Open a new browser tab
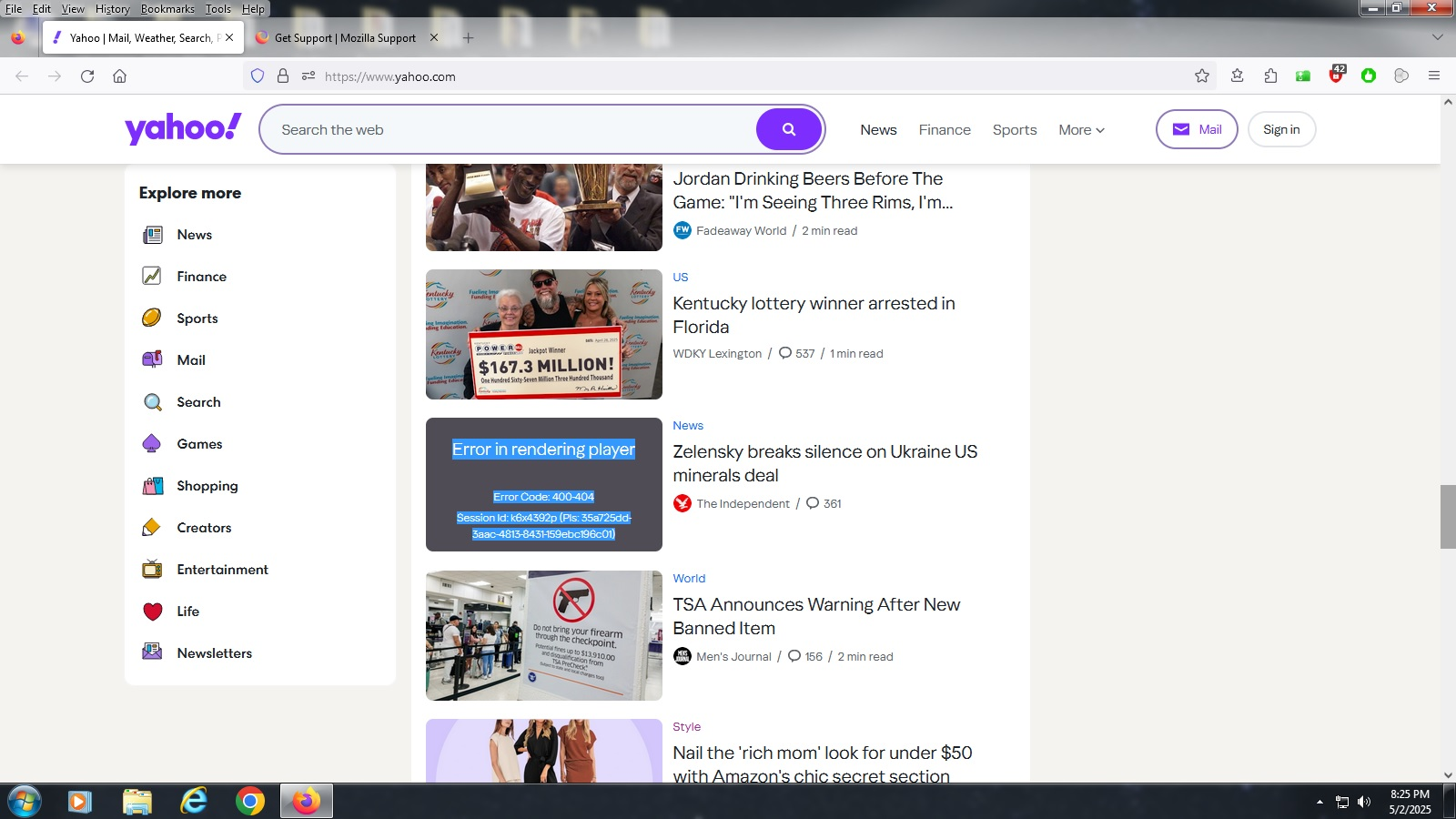This screenshot has height=819, width=1456. 468,37
